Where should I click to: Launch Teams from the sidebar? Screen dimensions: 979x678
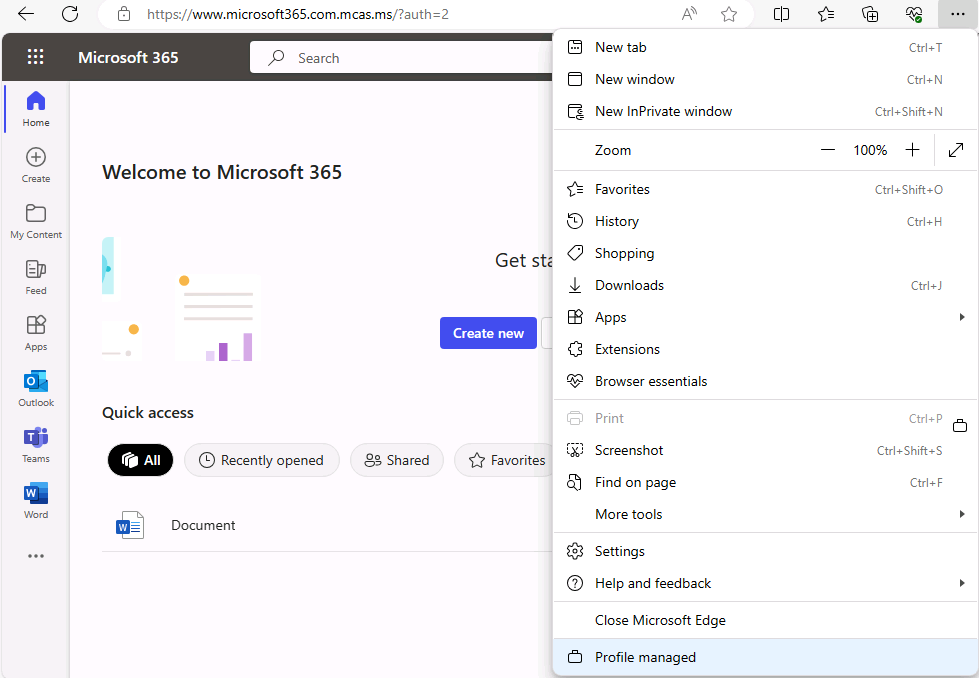(36, 445)
